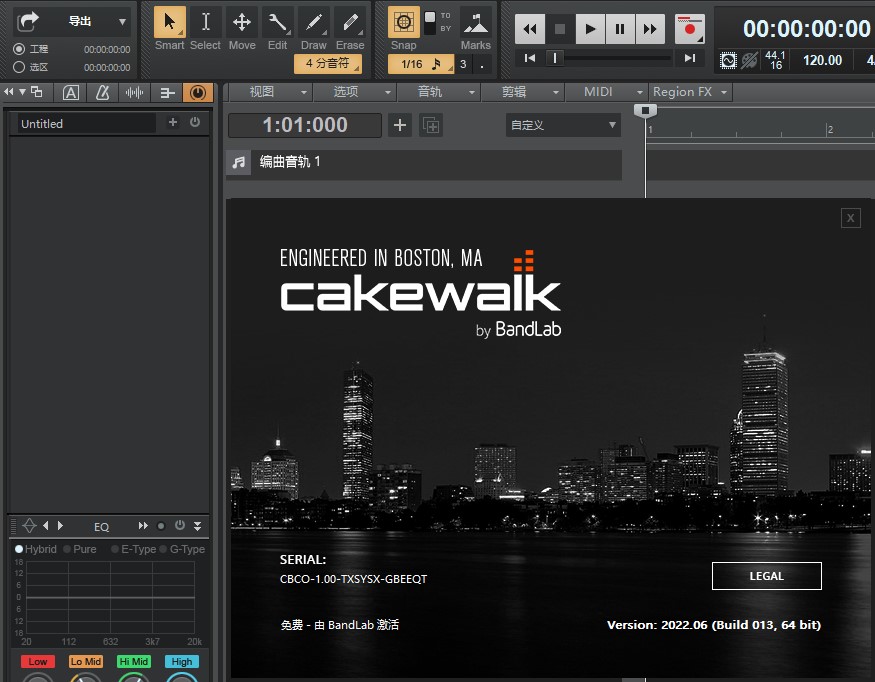Open the 音轨 menu

pyautogui.click(x=439, y=92)
